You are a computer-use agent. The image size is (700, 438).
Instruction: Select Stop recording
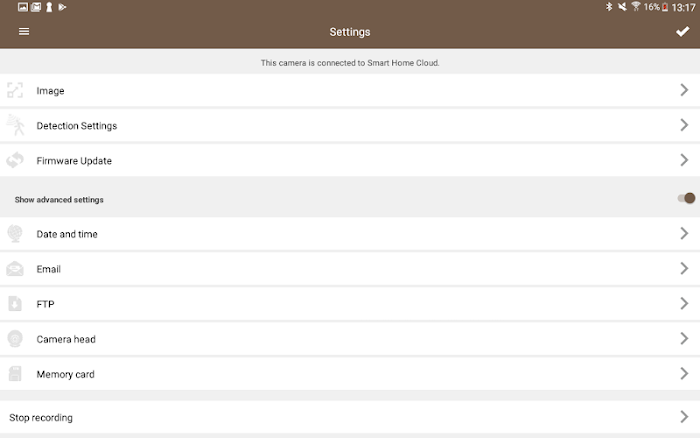pyautogui.click(x=350, y=417)
